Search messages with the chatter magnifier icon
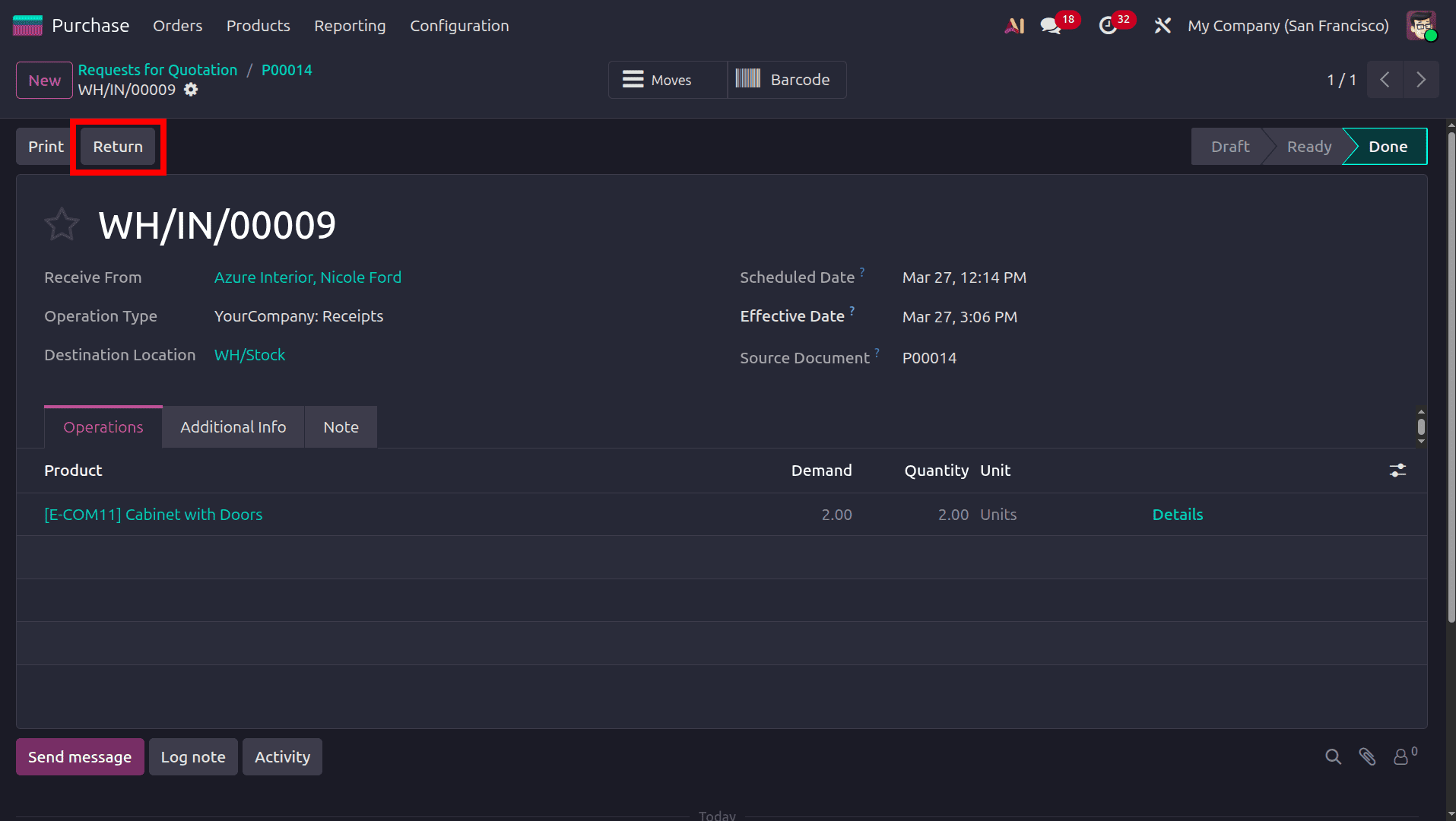This screenshot has width=1456, height=821. 1333,756
